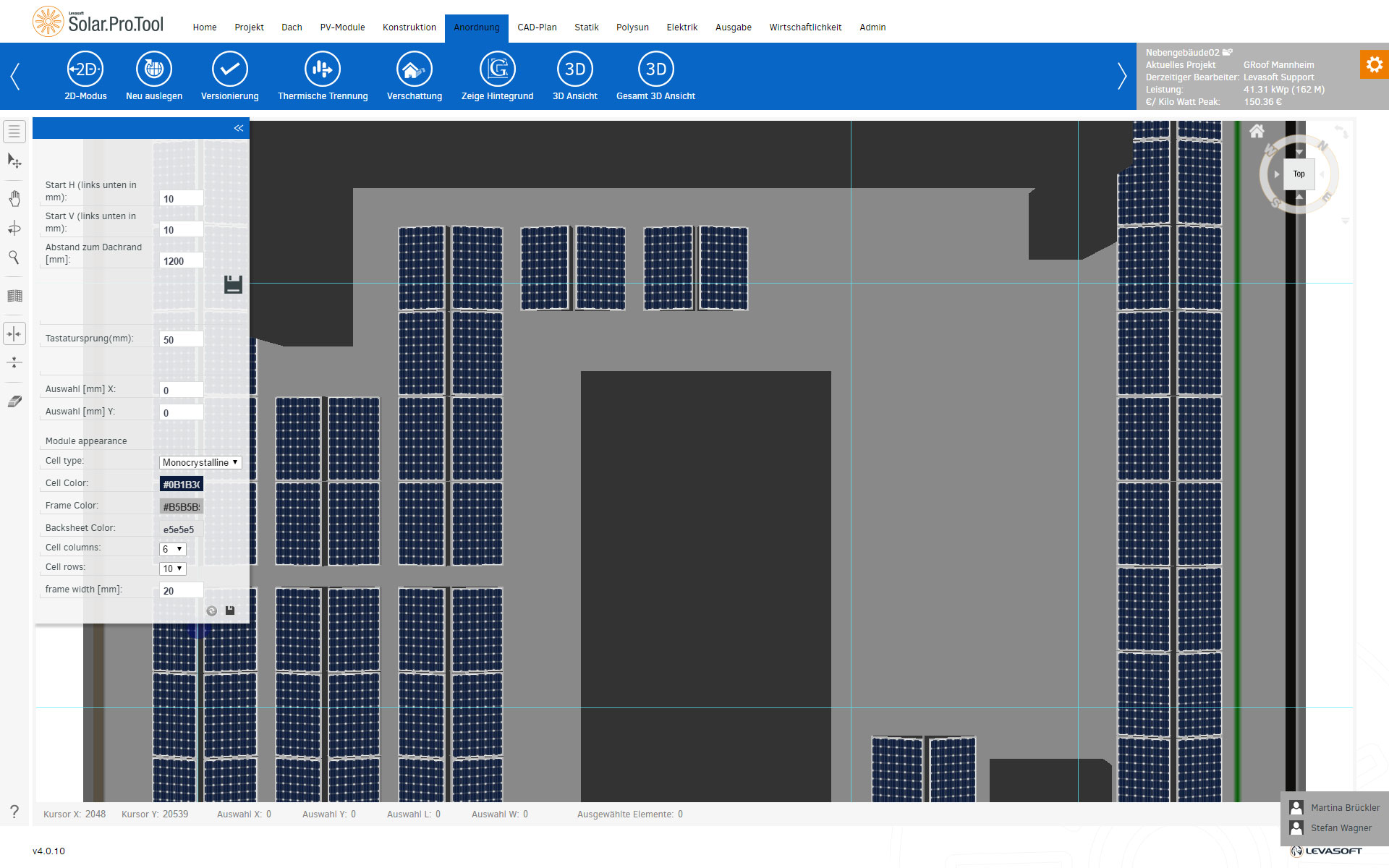Select the pan hand tool
This screenshot has height=868, width=1389.
click(14, 198)
